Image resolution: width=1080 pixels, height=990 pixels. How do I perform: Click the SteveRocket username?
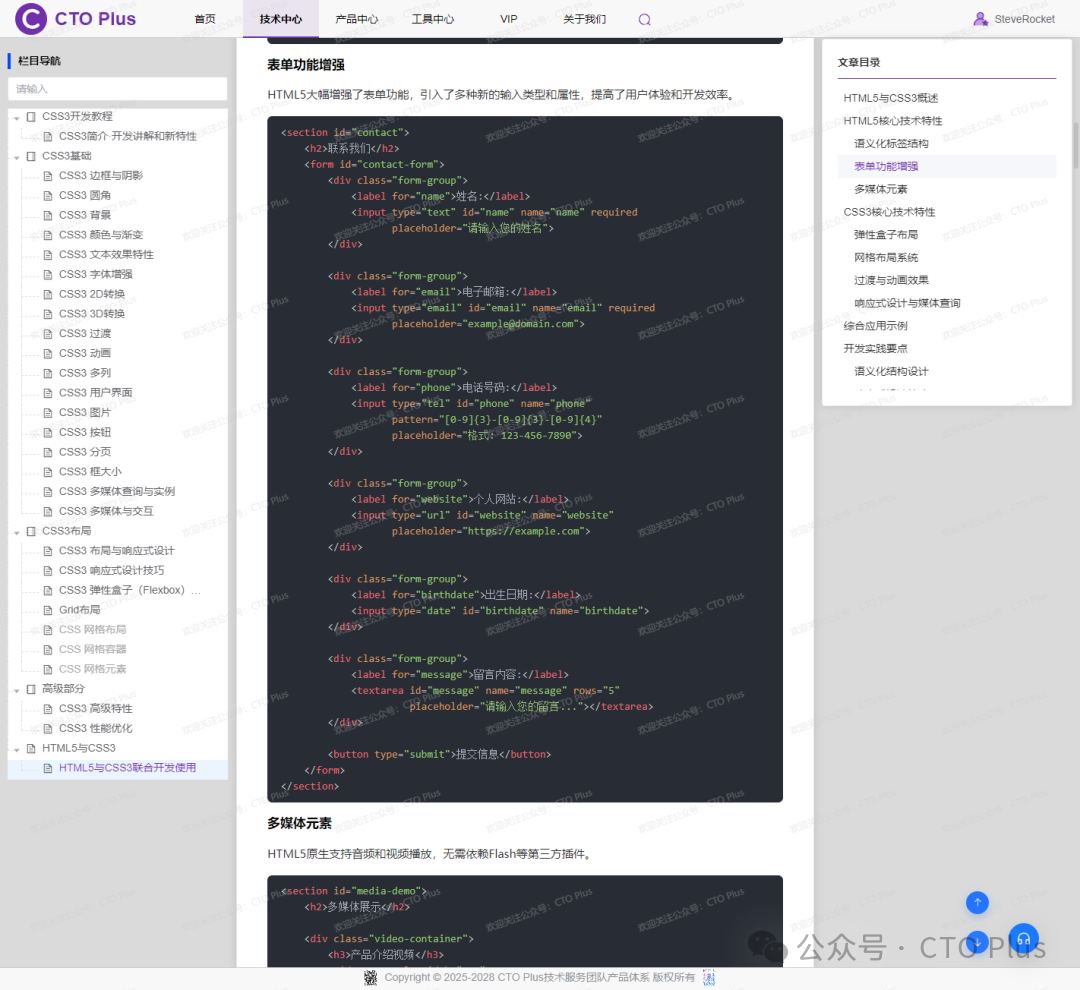coord(1024,19)
